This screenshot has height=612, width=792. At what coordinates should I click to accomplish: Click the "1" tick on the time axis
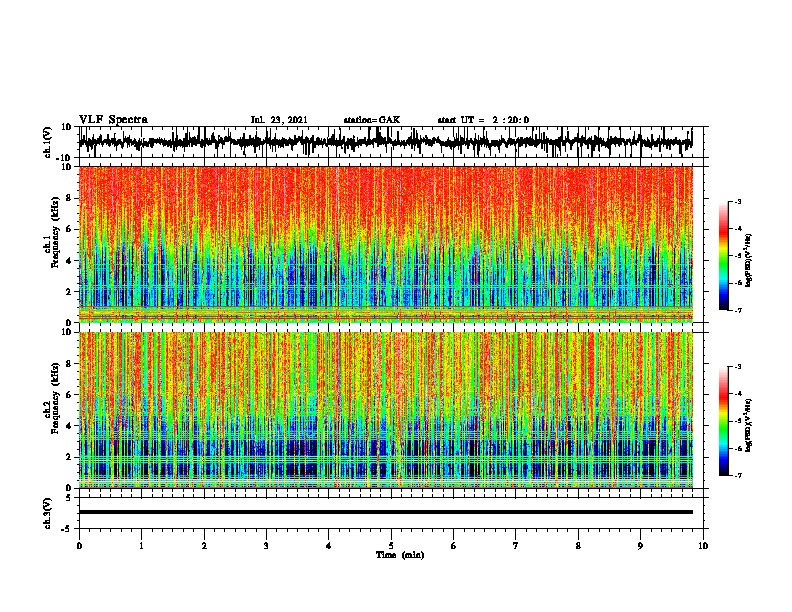(141, 546)
